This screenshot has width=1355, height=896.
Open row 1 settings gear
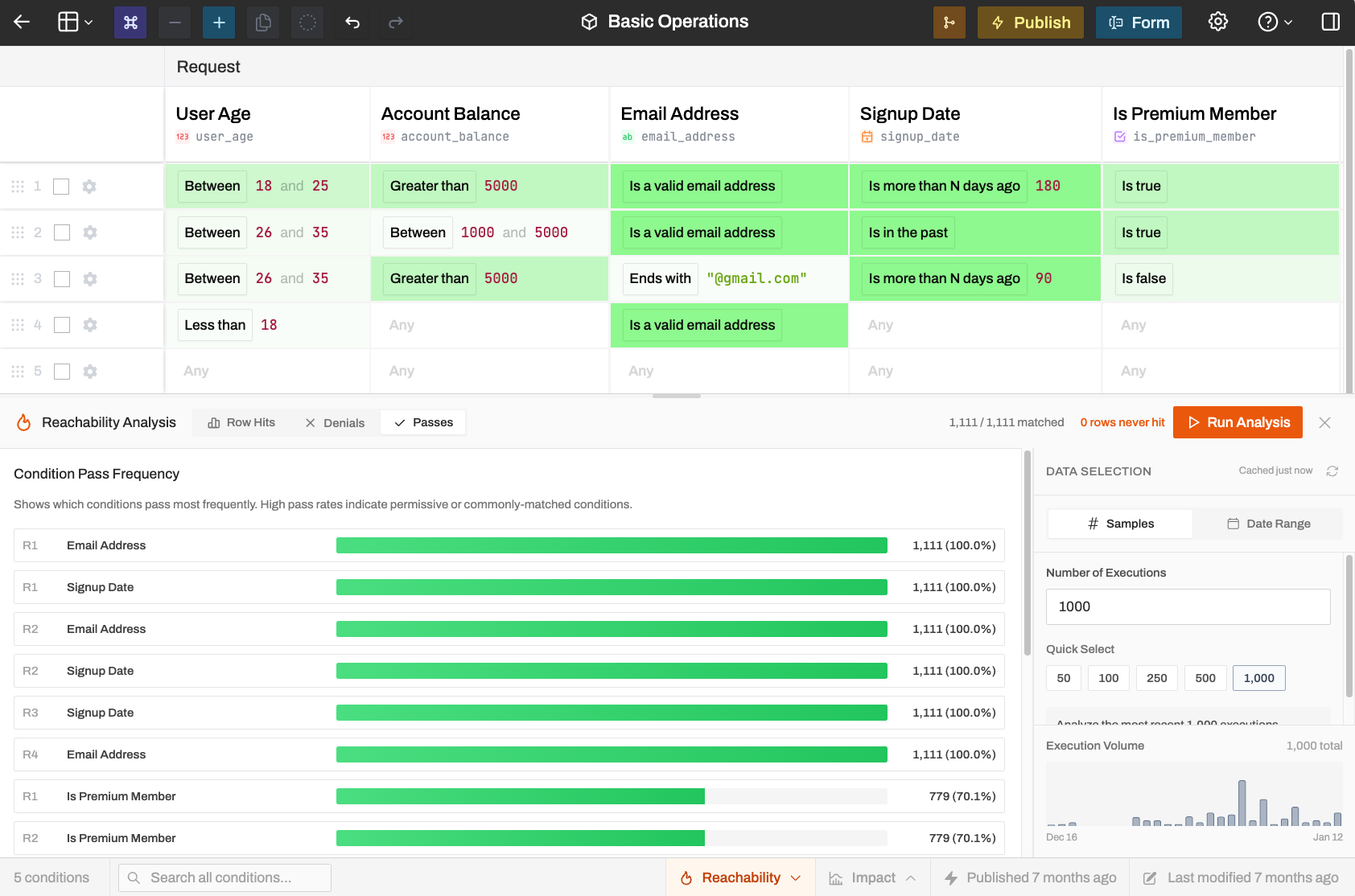point(89,187)
